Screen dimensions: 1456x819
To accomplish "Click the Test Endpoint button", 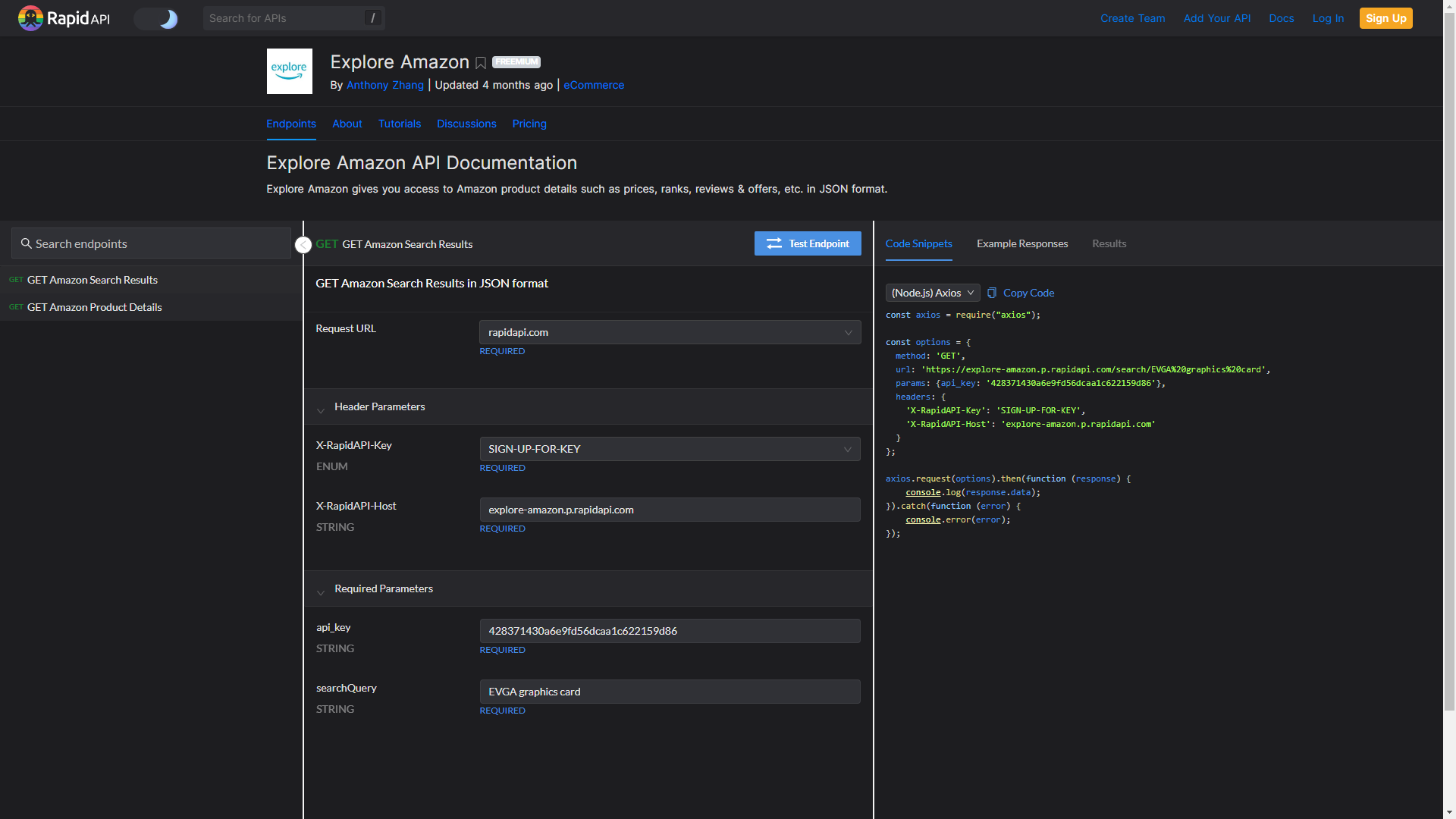I will point(808,243).
